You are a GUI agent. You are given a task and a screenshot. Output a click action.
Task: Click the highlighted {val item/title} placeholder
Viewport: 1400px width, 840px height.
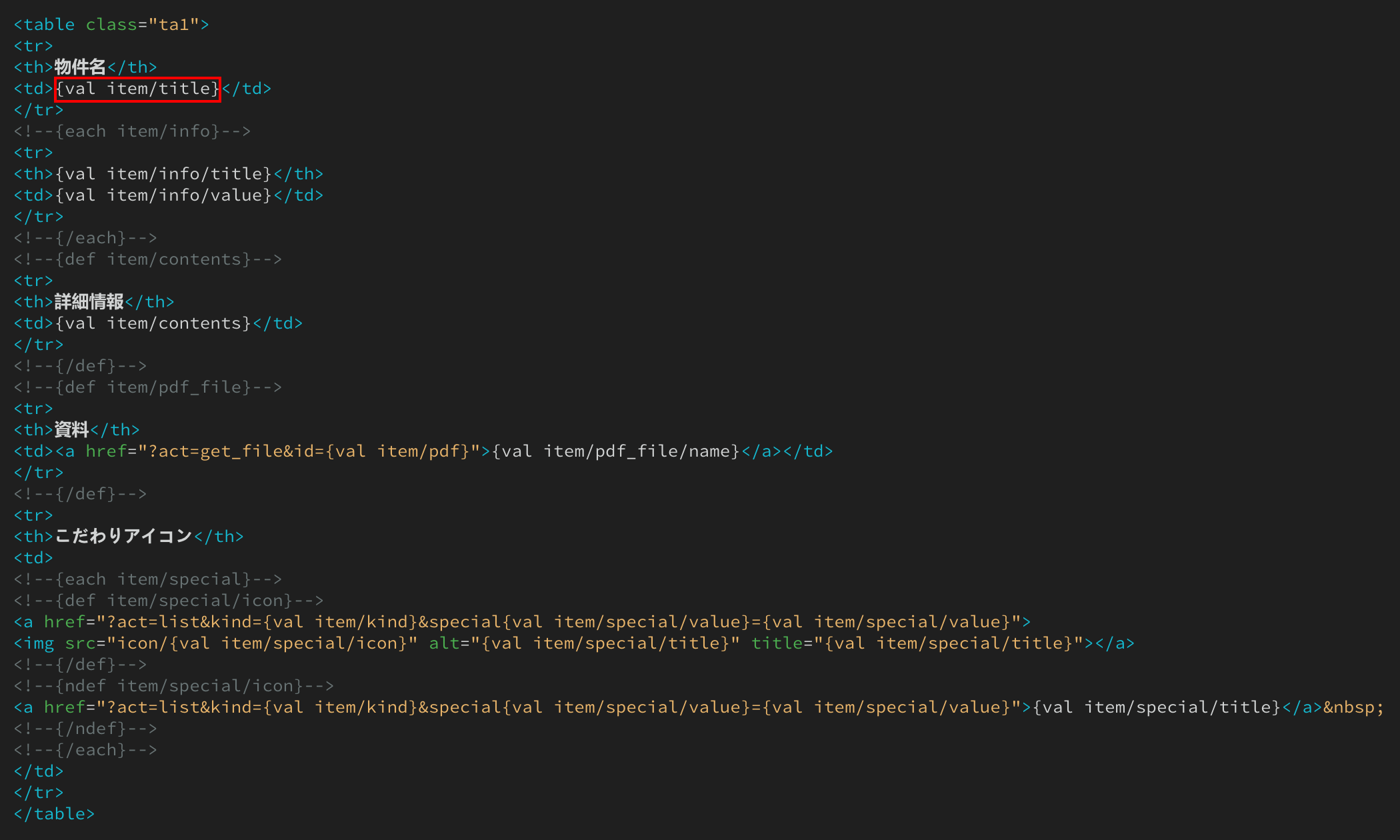tap(137, 89)
